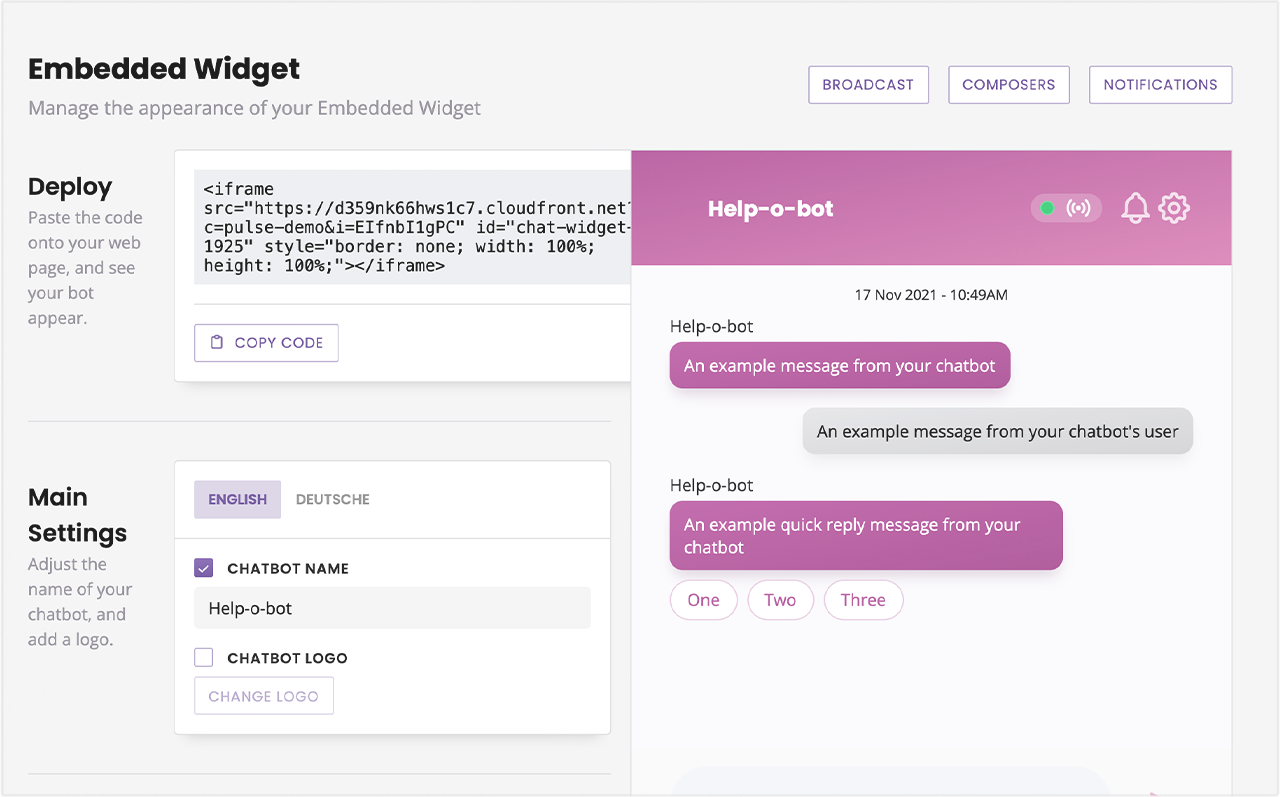Uncheck the Chatbot Name checkbox
The height and width of the screenshot is (797, 1280).
point(203,567)
